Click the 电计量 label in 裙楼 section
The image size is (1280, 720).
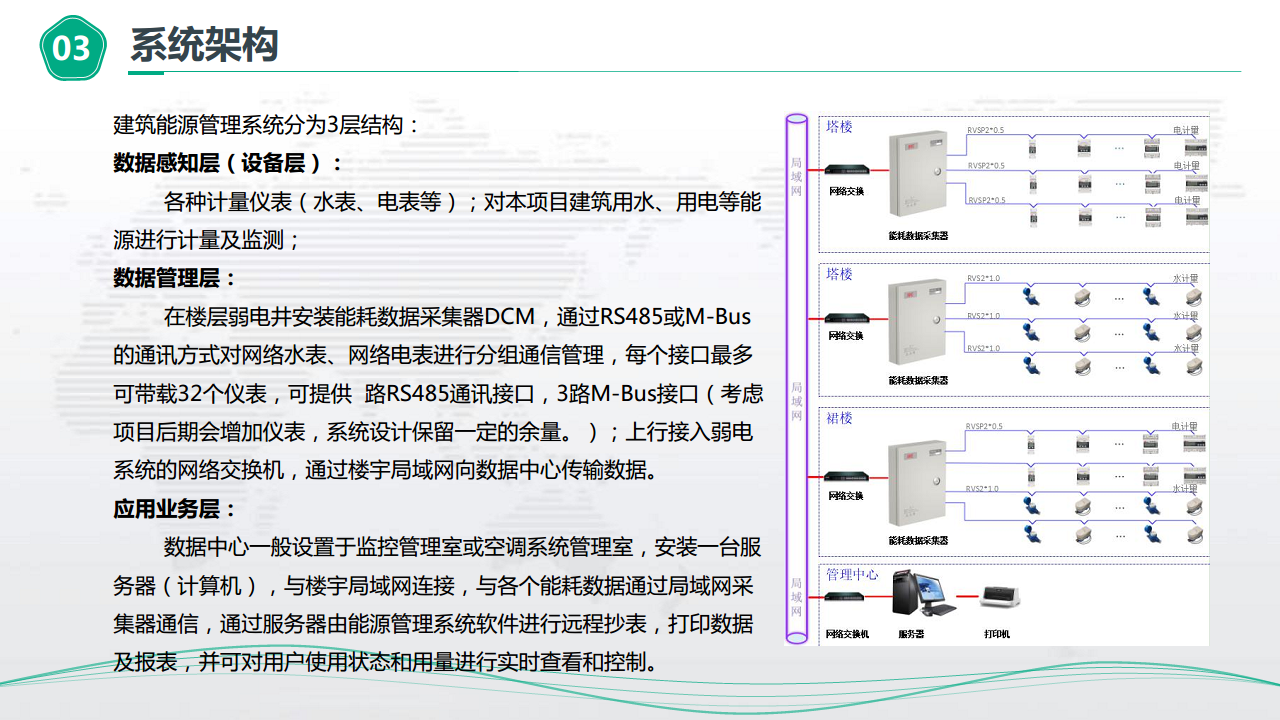tap(1185, 427)
